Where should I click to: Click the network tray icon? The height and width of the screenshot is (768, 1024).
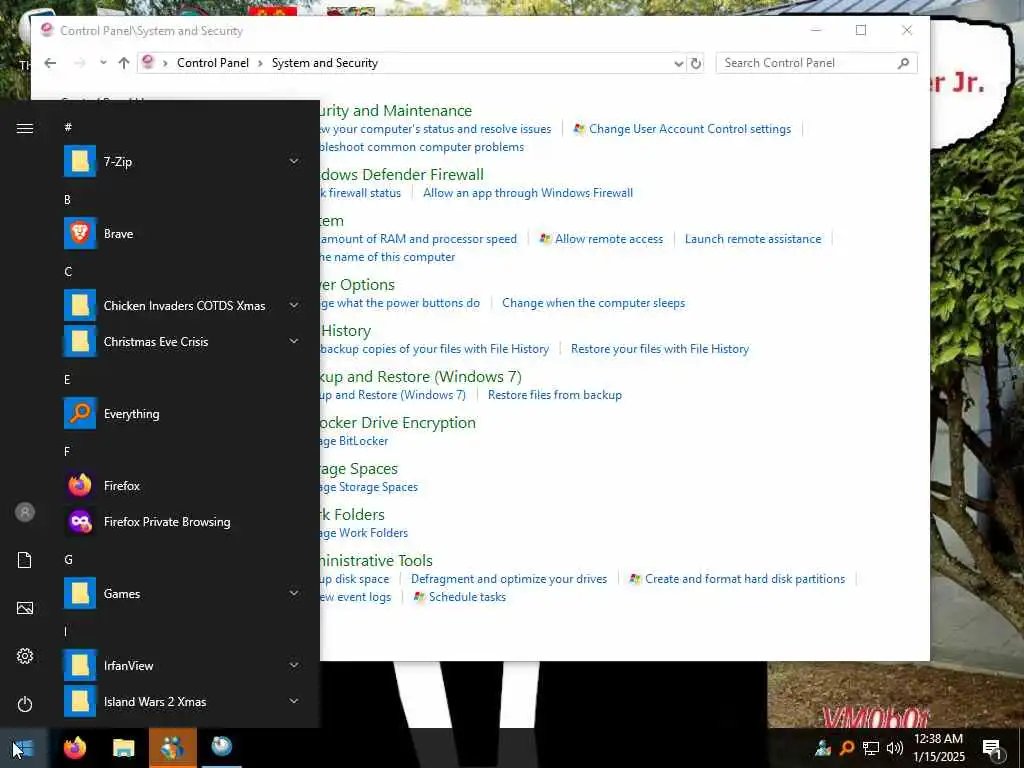click(x=871, y=748)
